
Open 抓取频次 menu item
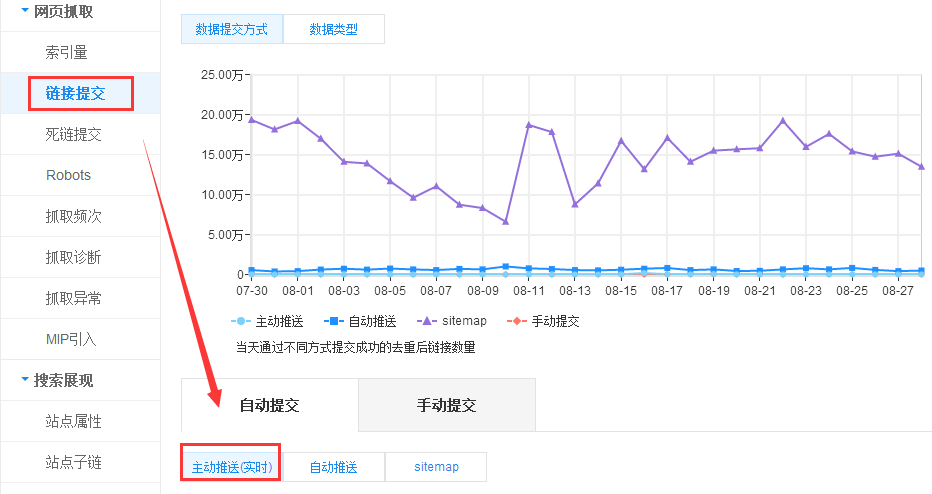(x=73, y=216)
